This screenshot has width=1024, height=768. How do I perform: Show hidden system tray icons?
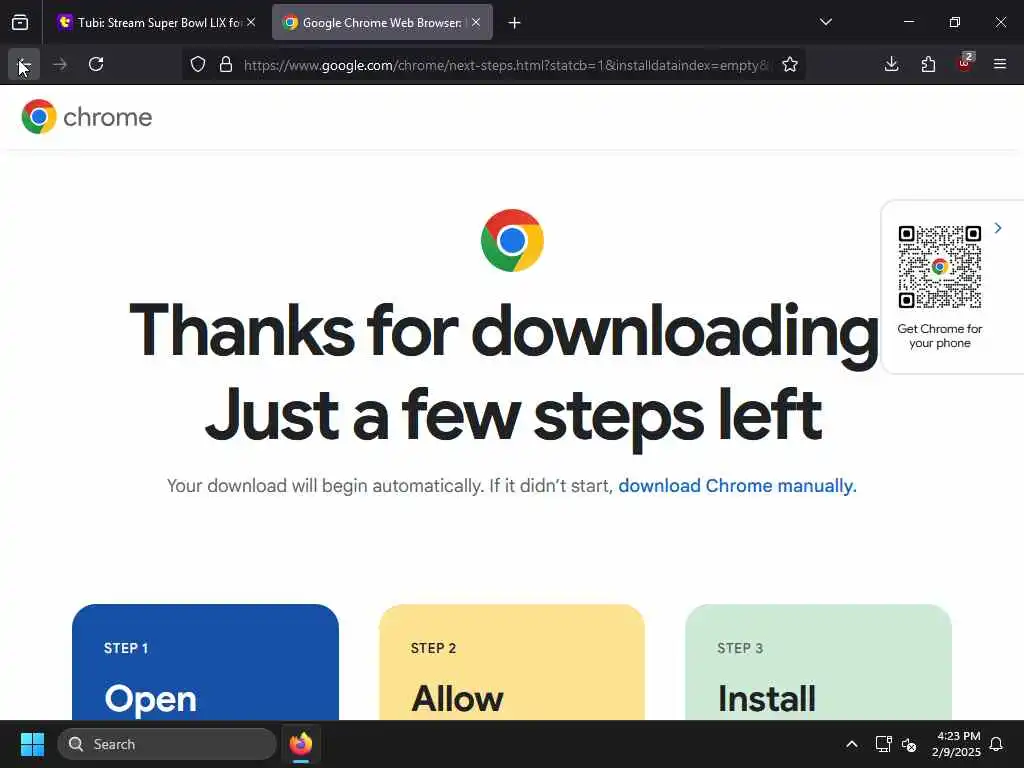click(852, 744)
